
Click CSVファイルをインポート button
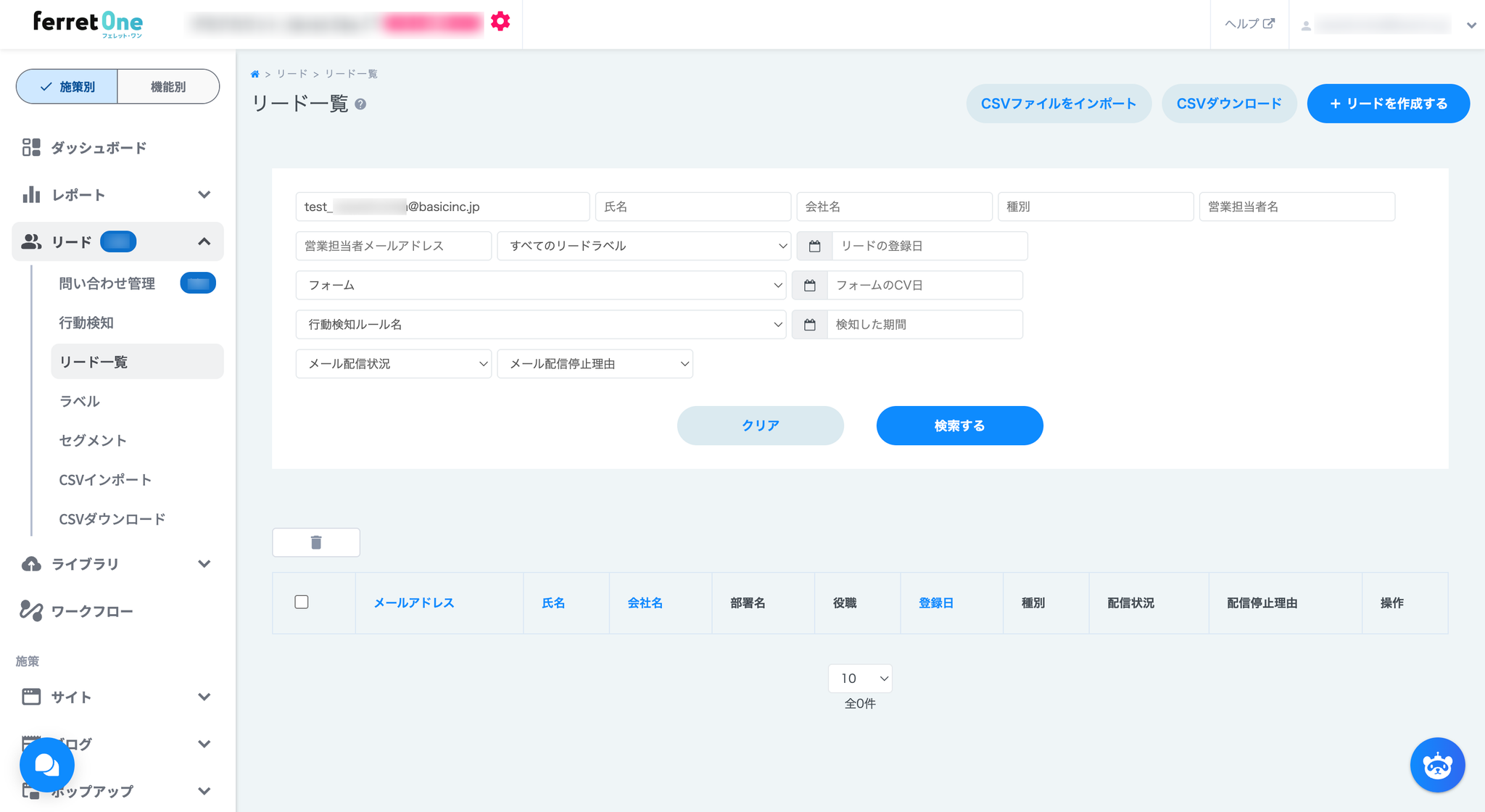point(1058,104)
